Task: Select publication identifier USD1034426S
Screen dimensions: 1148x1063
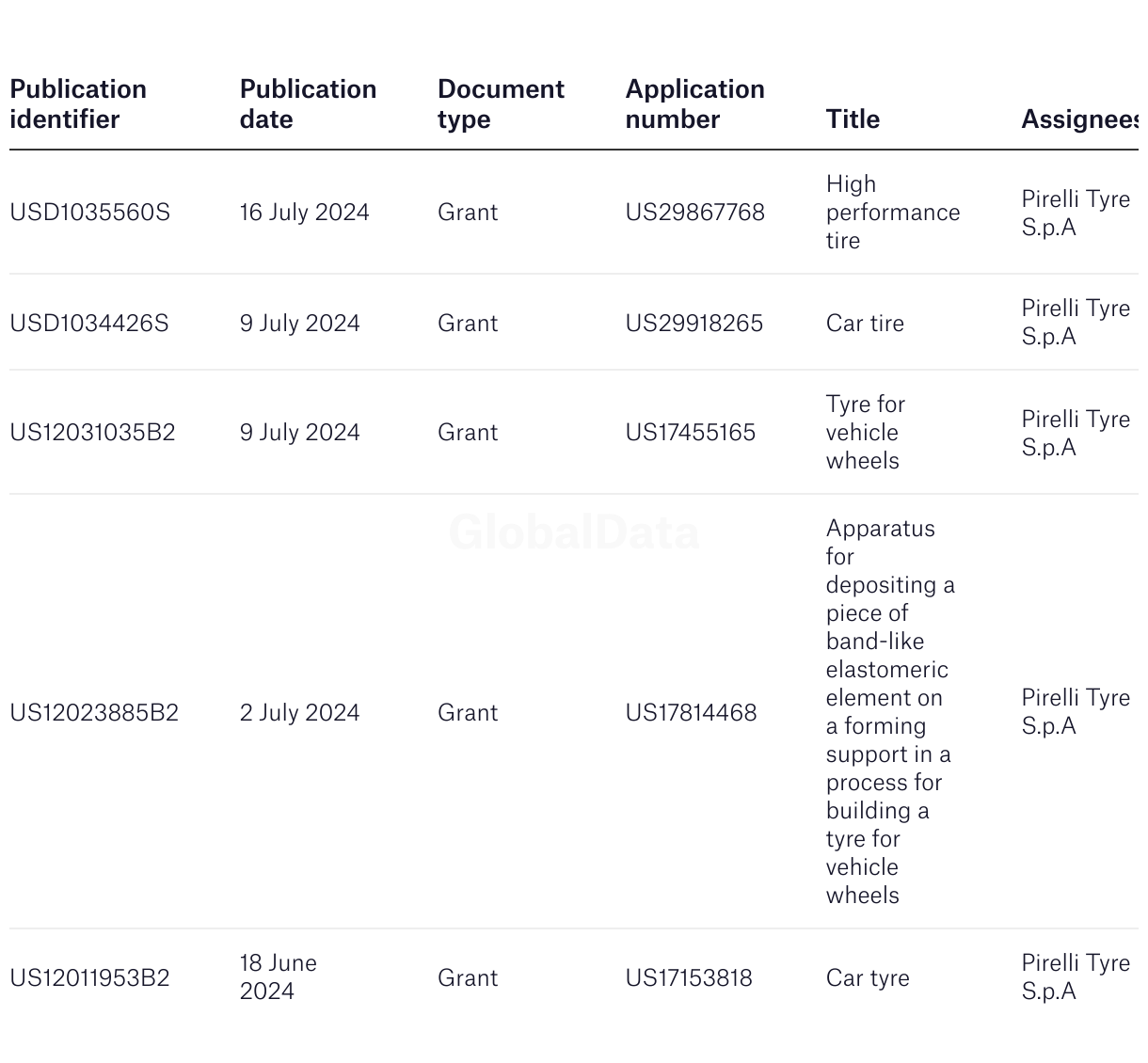Action: point(89,324)
